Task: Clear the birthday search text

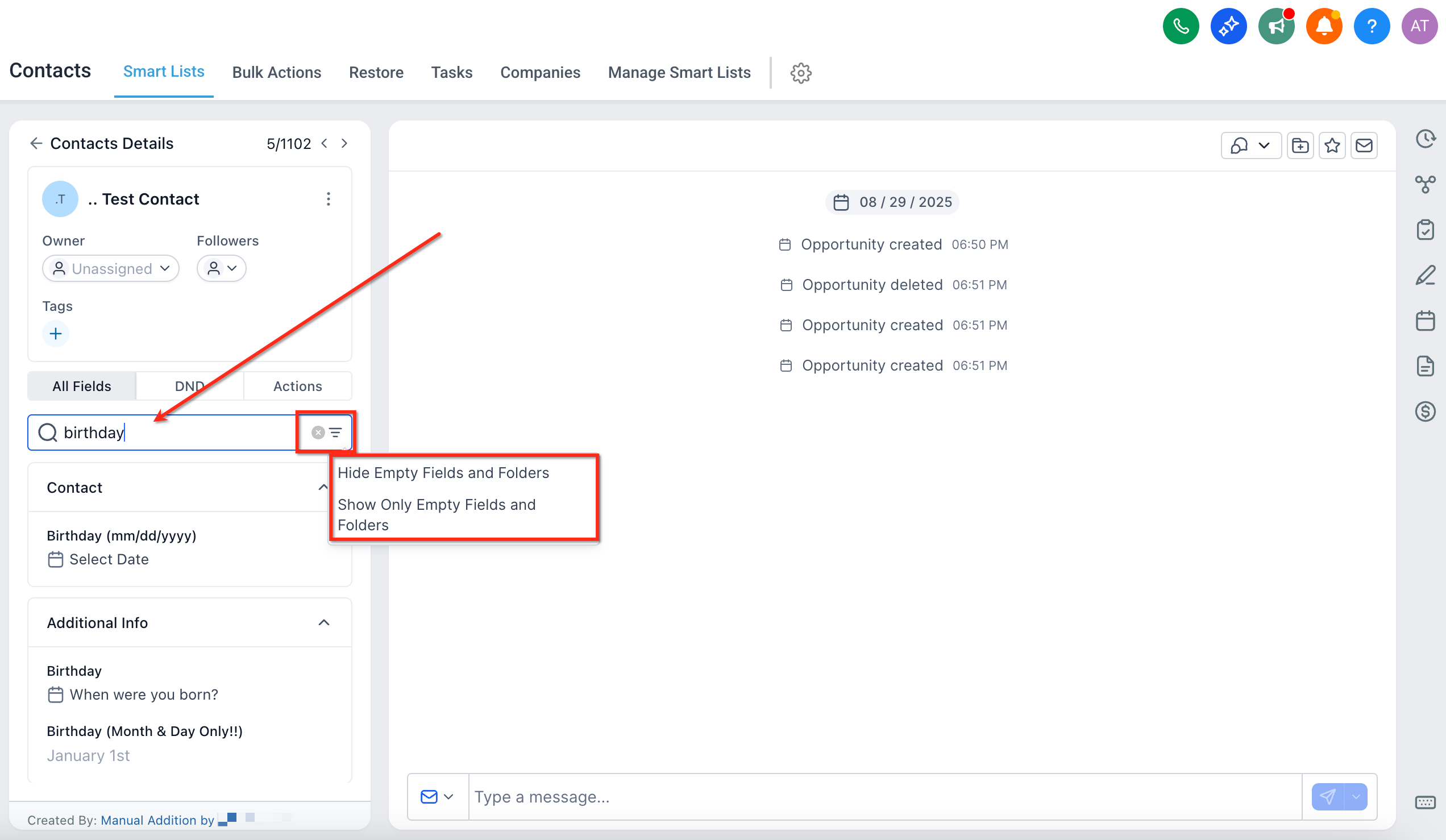Action: tap(318, 433)
